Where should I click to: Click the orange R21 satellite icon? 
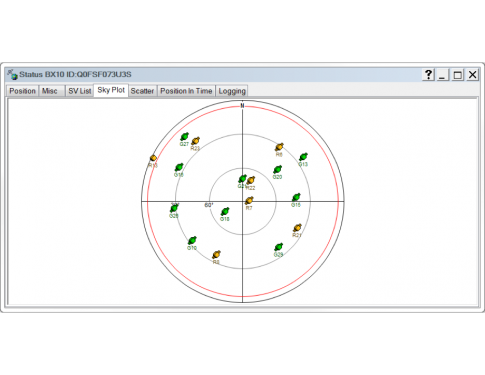tap(297, 228)
